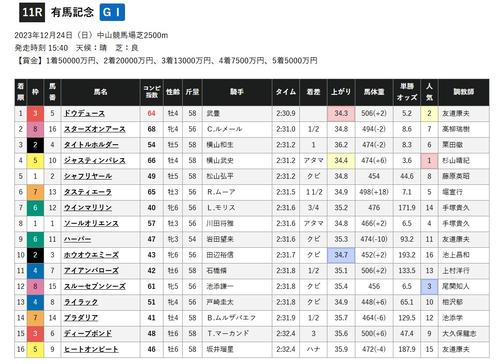
Task: Open horse link タスティエーラ
Action: click(88, 192)
